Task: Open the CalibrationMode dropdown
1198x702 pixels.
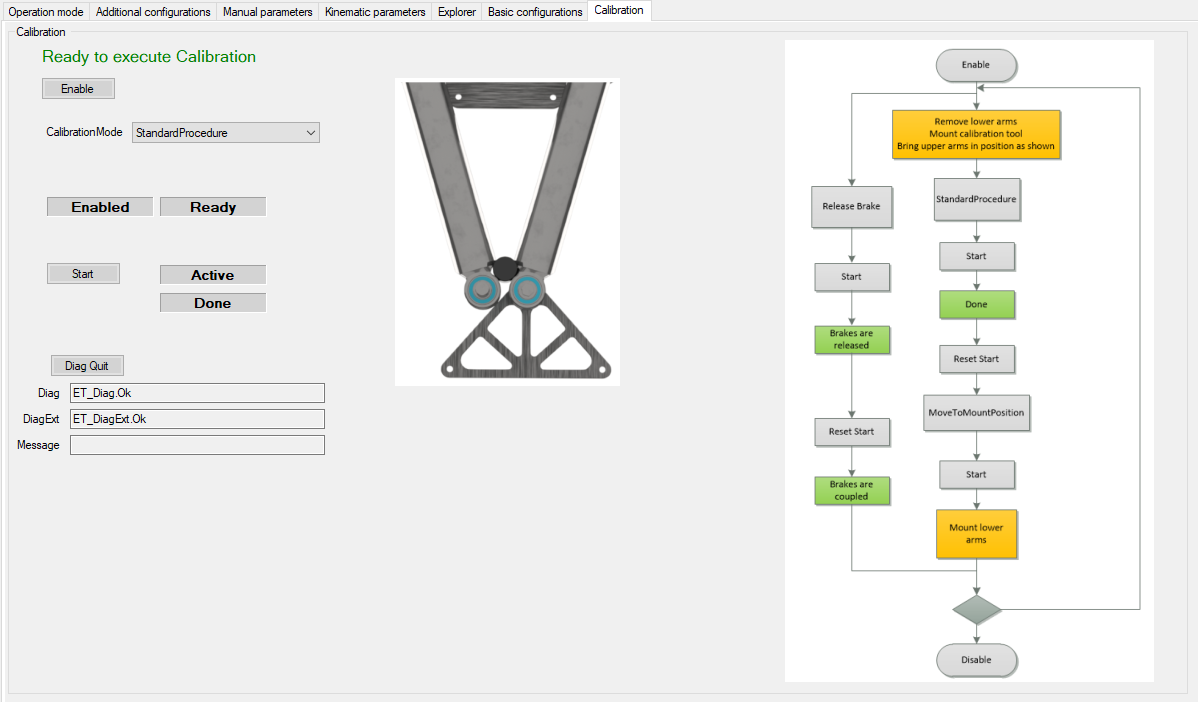Action: pos(225,133)
